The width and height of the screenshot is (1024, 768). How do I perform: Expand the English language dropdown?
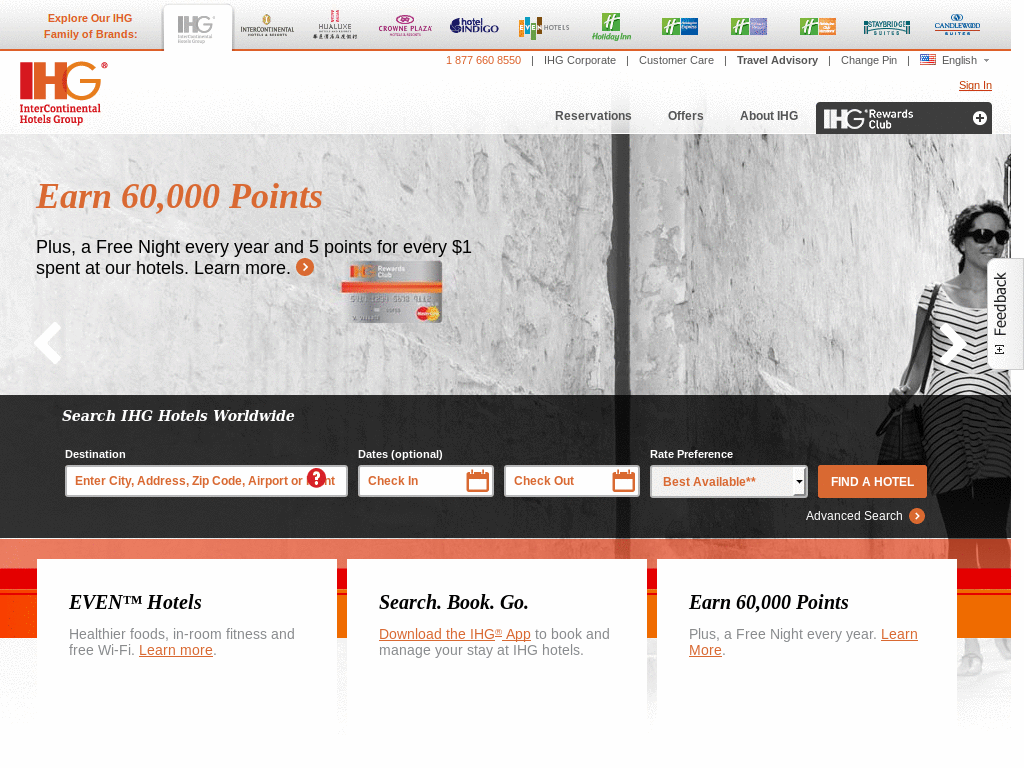(965, 60)
